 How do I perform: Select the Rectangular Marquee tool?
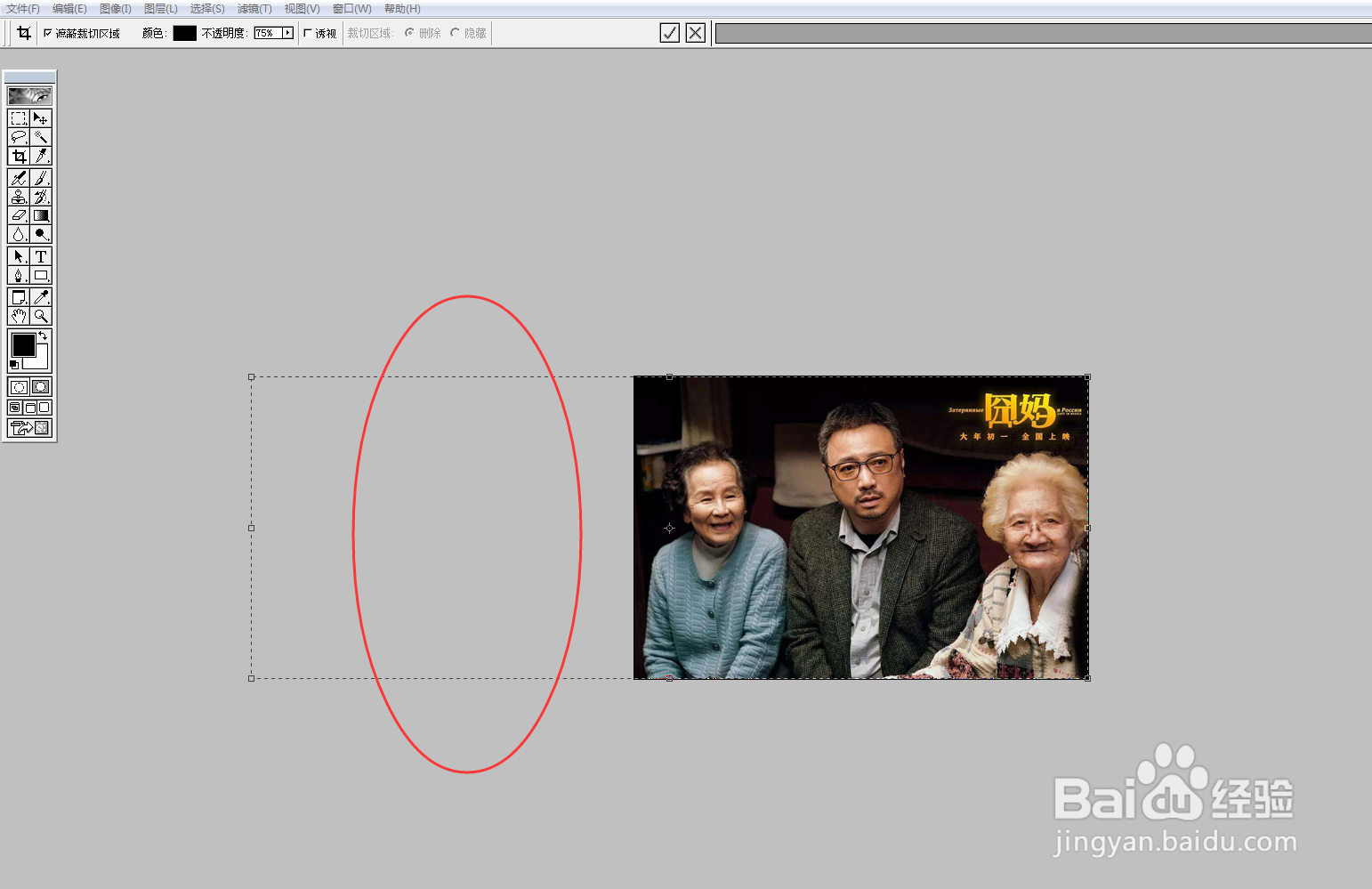(x=19, y=118)
